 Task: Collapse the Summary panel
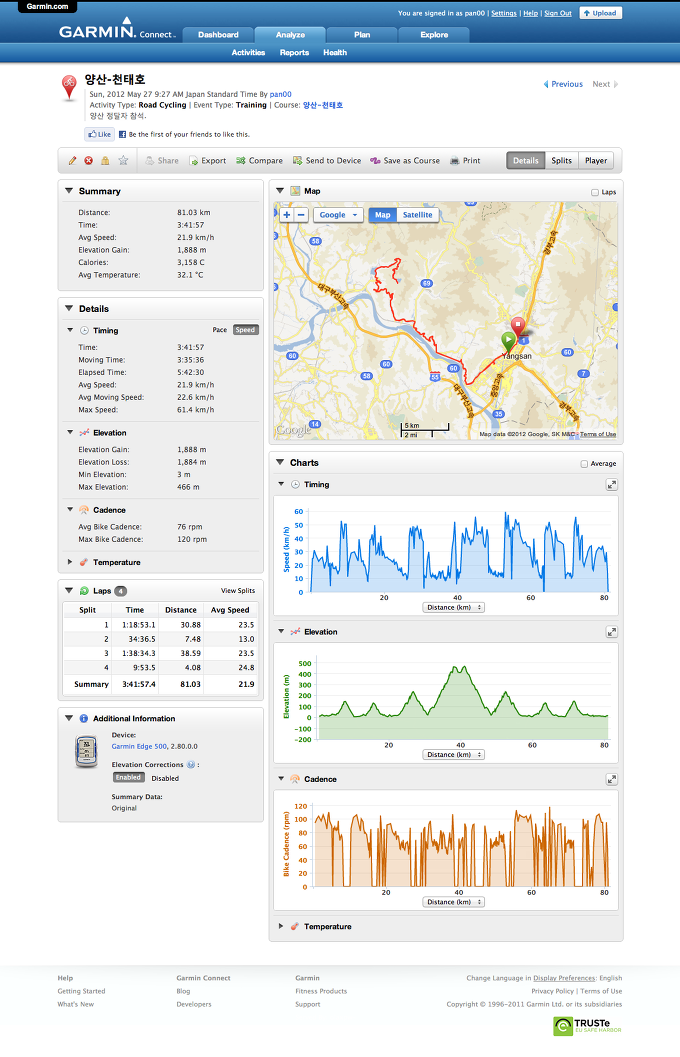pos(69,191)
